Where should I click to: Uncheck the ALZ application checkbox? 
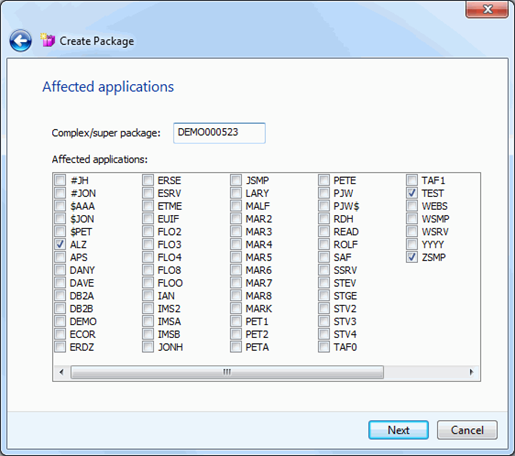click(x=60, y=244)
